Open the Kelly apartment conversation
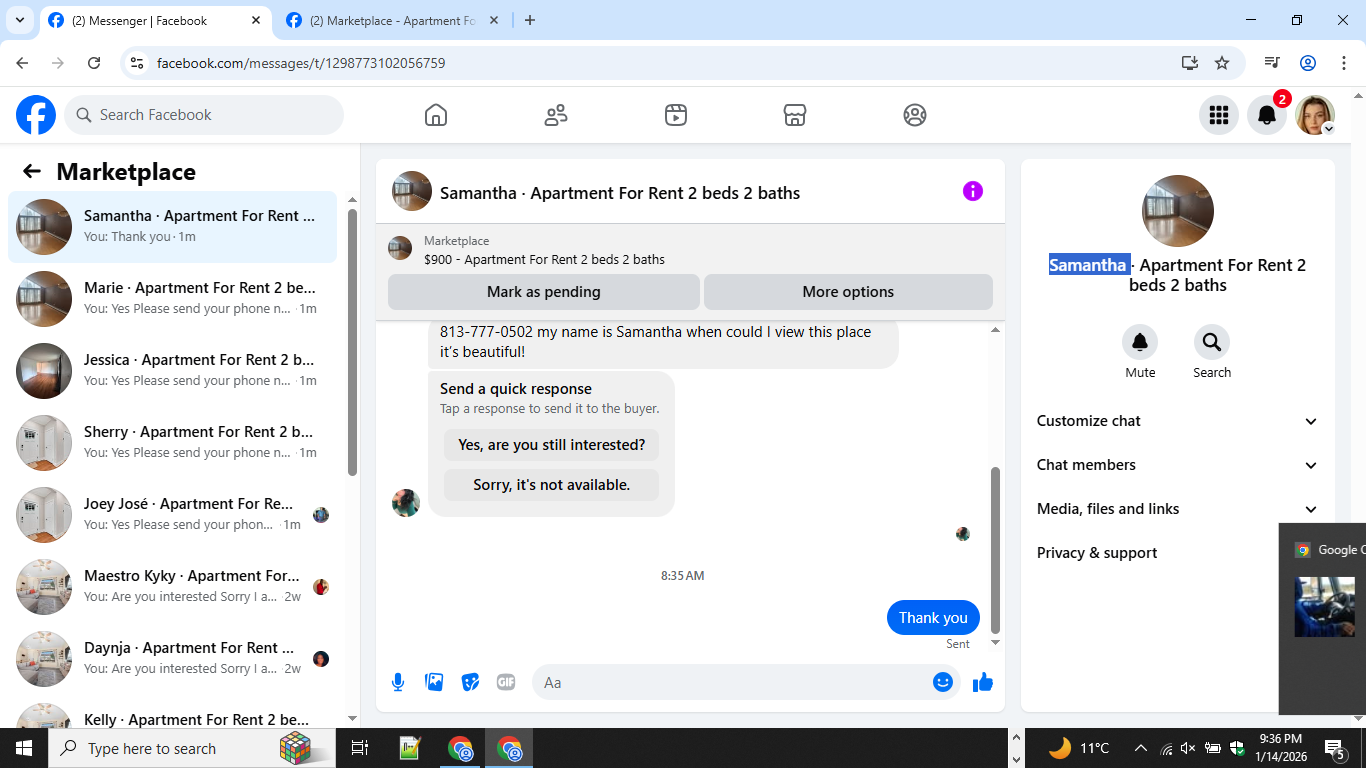 173,711
